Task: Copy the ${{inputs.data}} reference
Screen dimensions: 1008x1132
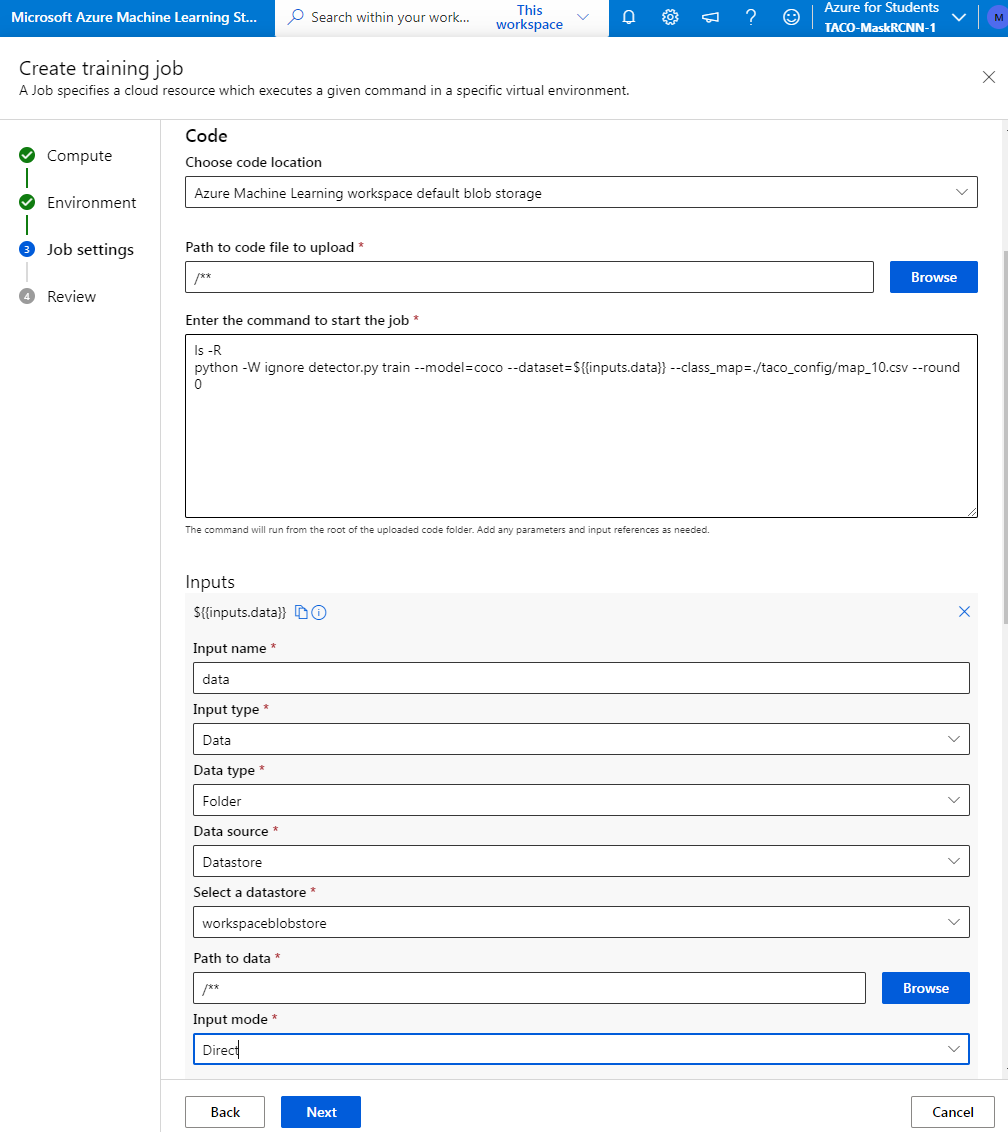Action: pyautogui.click(x=301, y=611)
